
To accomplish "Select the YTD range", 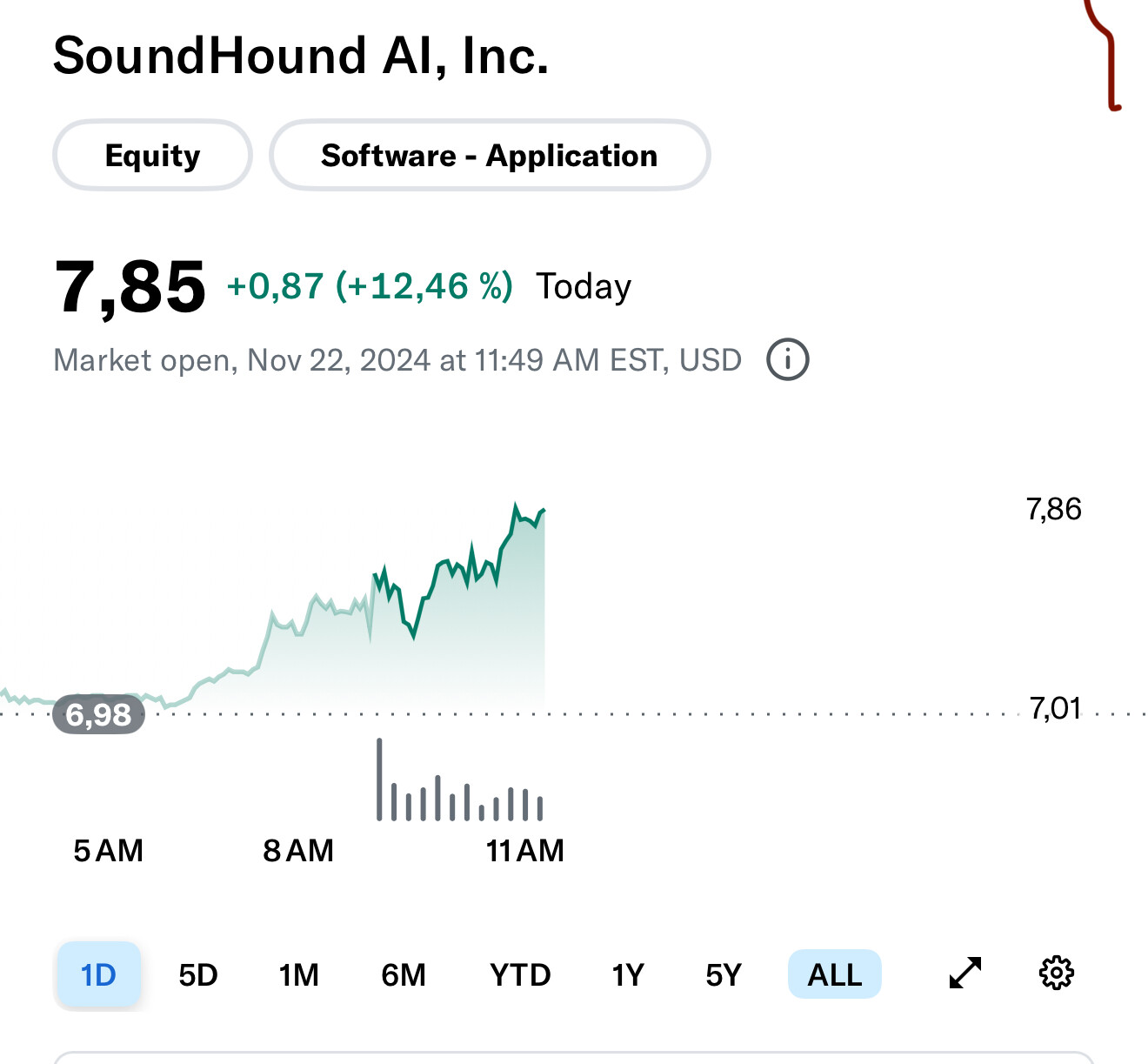I will (520, 974).
